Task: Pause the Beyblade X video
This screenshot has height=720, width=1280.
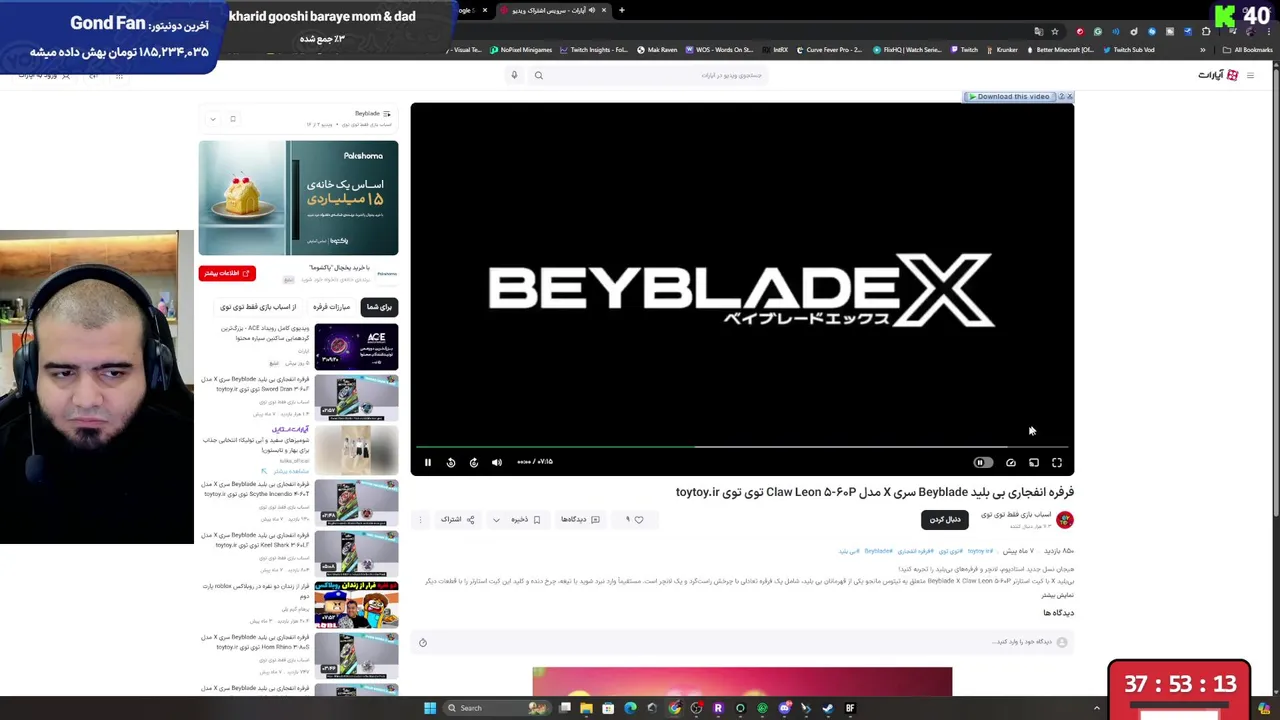Action: click(428, 462)
